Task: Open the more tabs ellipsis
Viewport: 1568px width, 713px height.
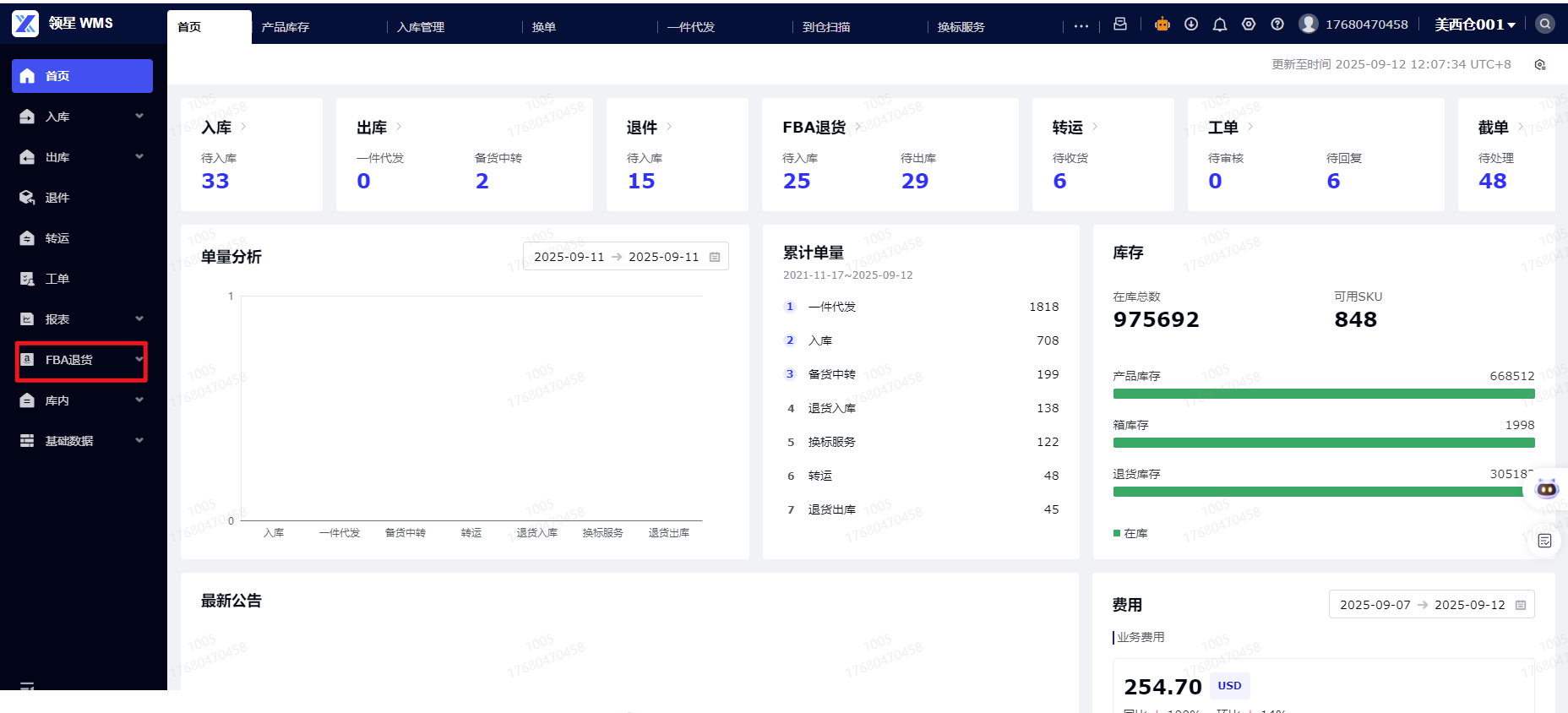Action: [1081, 26]
